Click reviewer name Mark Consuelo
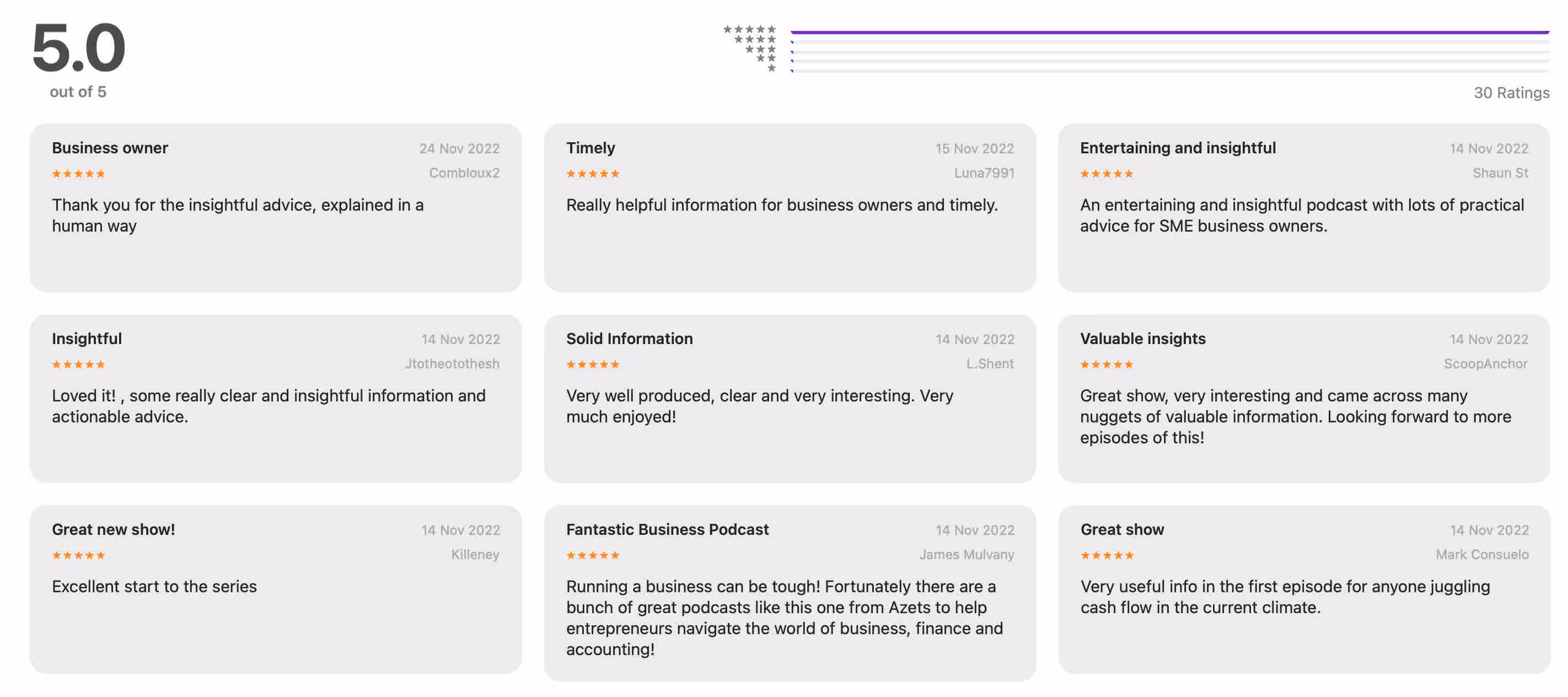This screenshot has width=1568, height=697. pos(1483,555)
